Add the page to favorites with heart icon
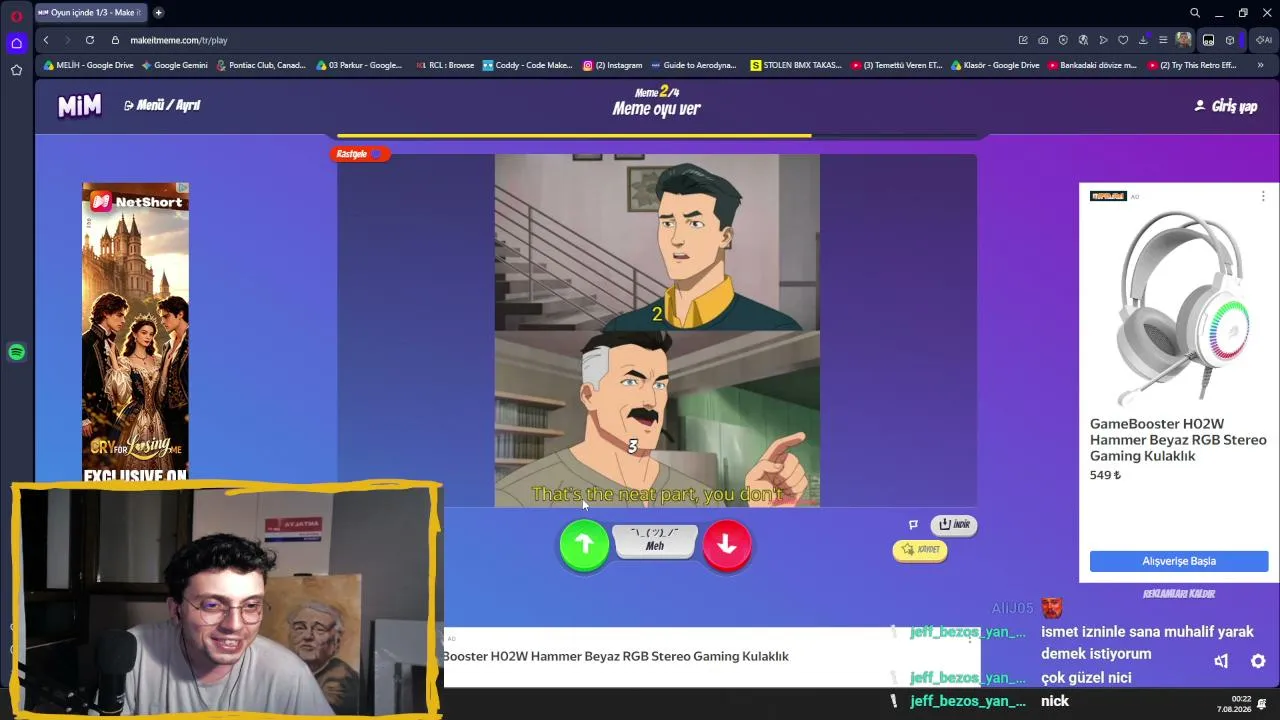The height and width of the screenshot is (720, 1280). click(x=1123, y=40)
